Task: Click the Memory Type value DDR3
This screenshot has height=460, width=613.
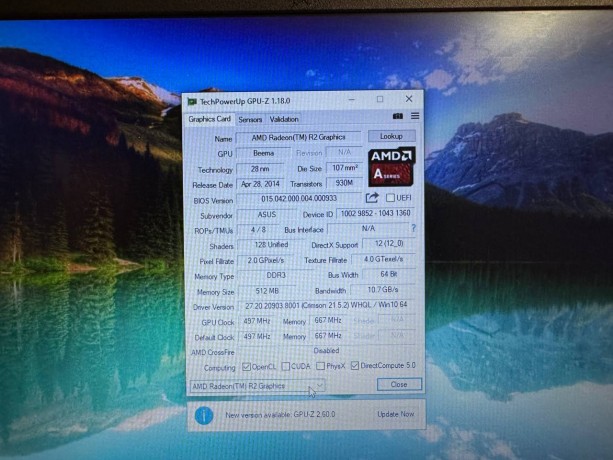Action: click(x=276, y=276)
